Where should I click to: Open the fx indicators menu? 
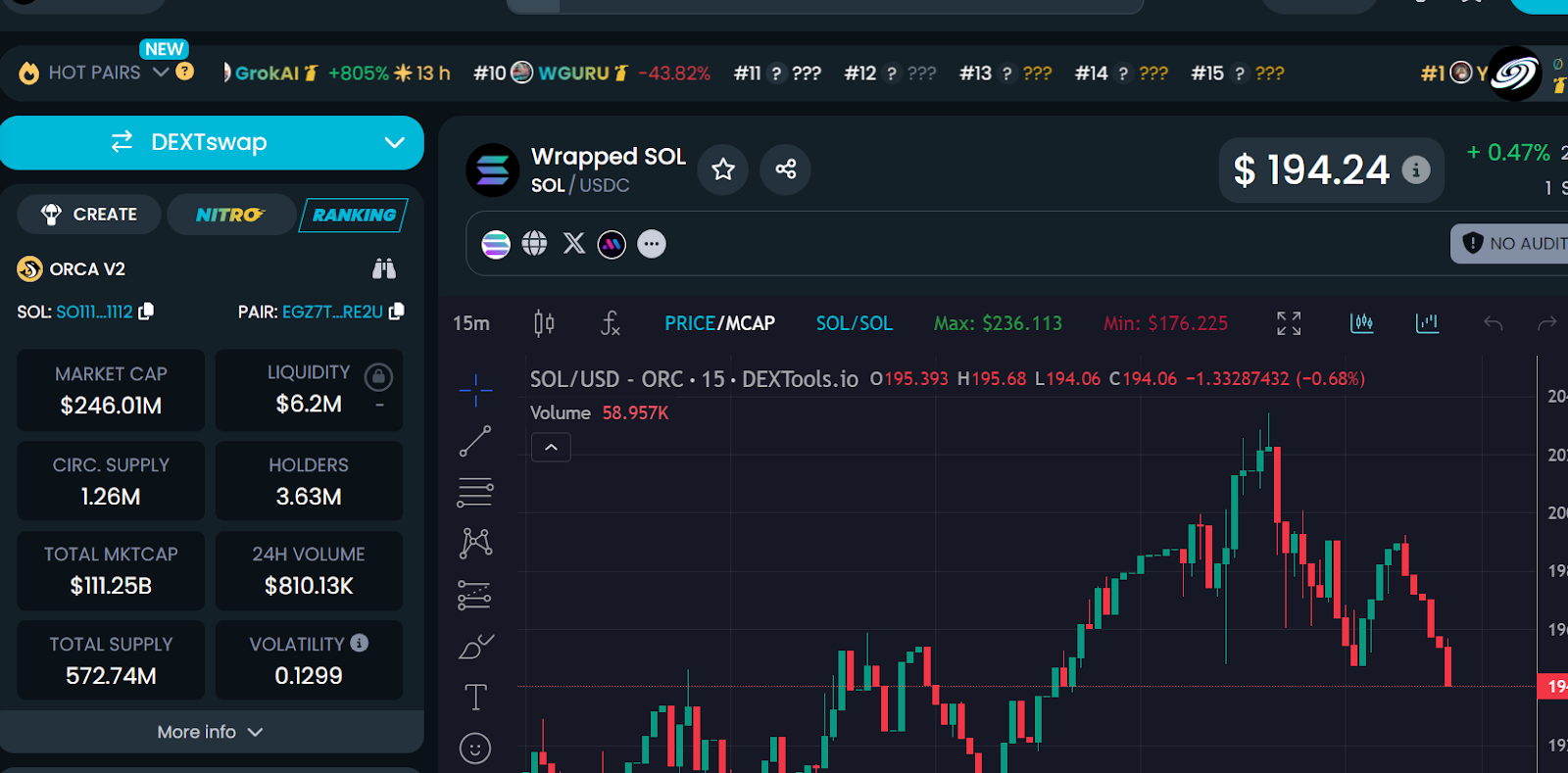click(610, 322)
